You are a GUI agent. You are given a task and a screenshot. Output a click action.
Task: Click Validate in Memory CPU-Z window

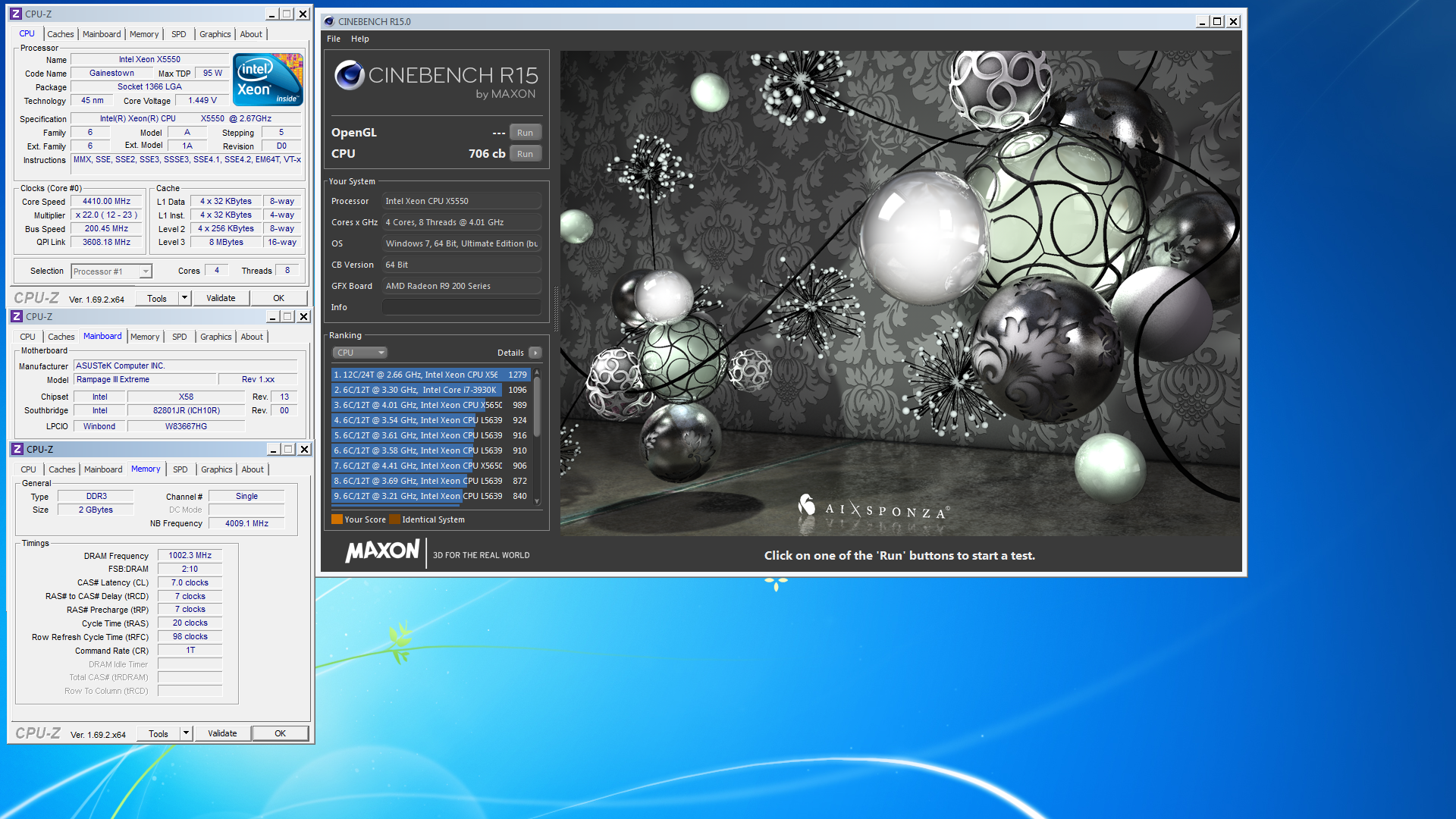pyautogui.click(x=222, y=733)
